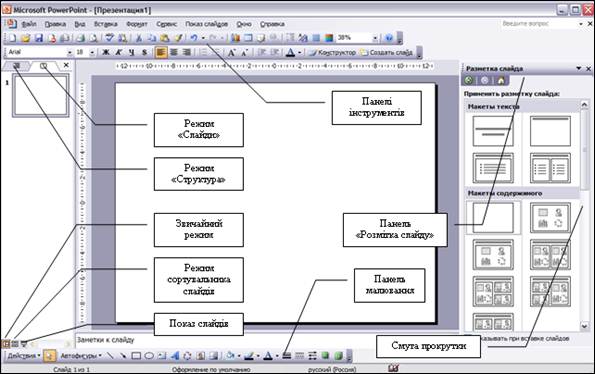Cut selection using the scissors icon
Screen dimensions: 595x374
pos(139,38)
